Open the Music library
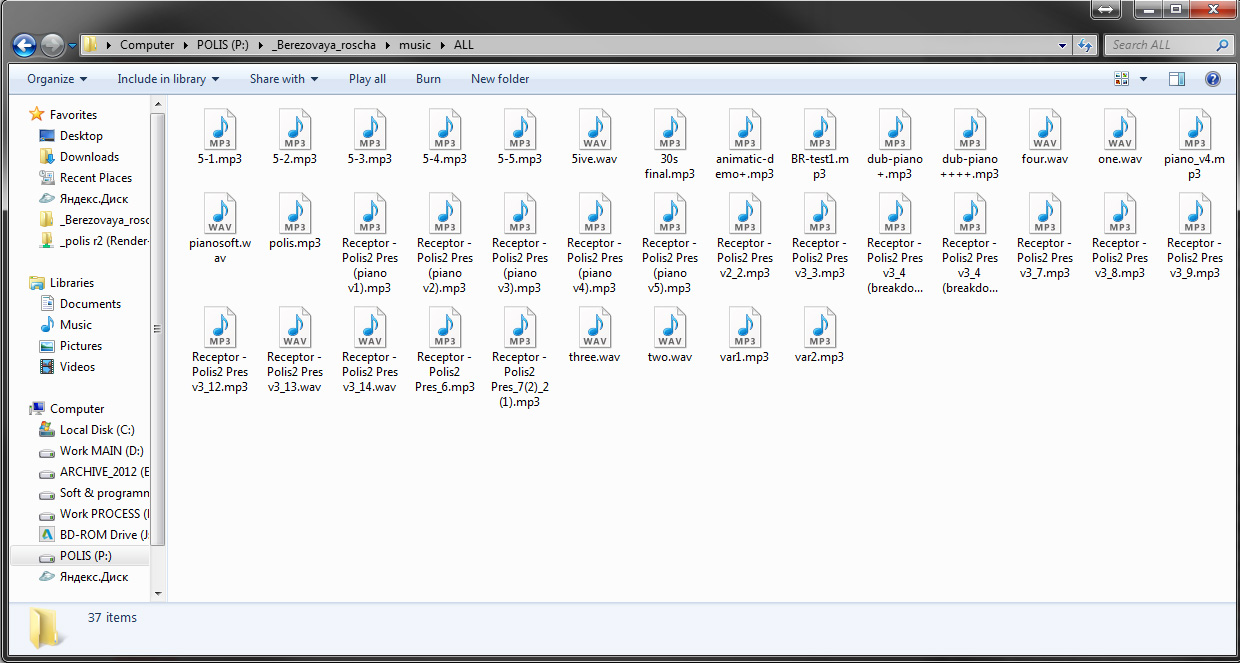This screenshot has height=663, width=1240. coord(75,325)
